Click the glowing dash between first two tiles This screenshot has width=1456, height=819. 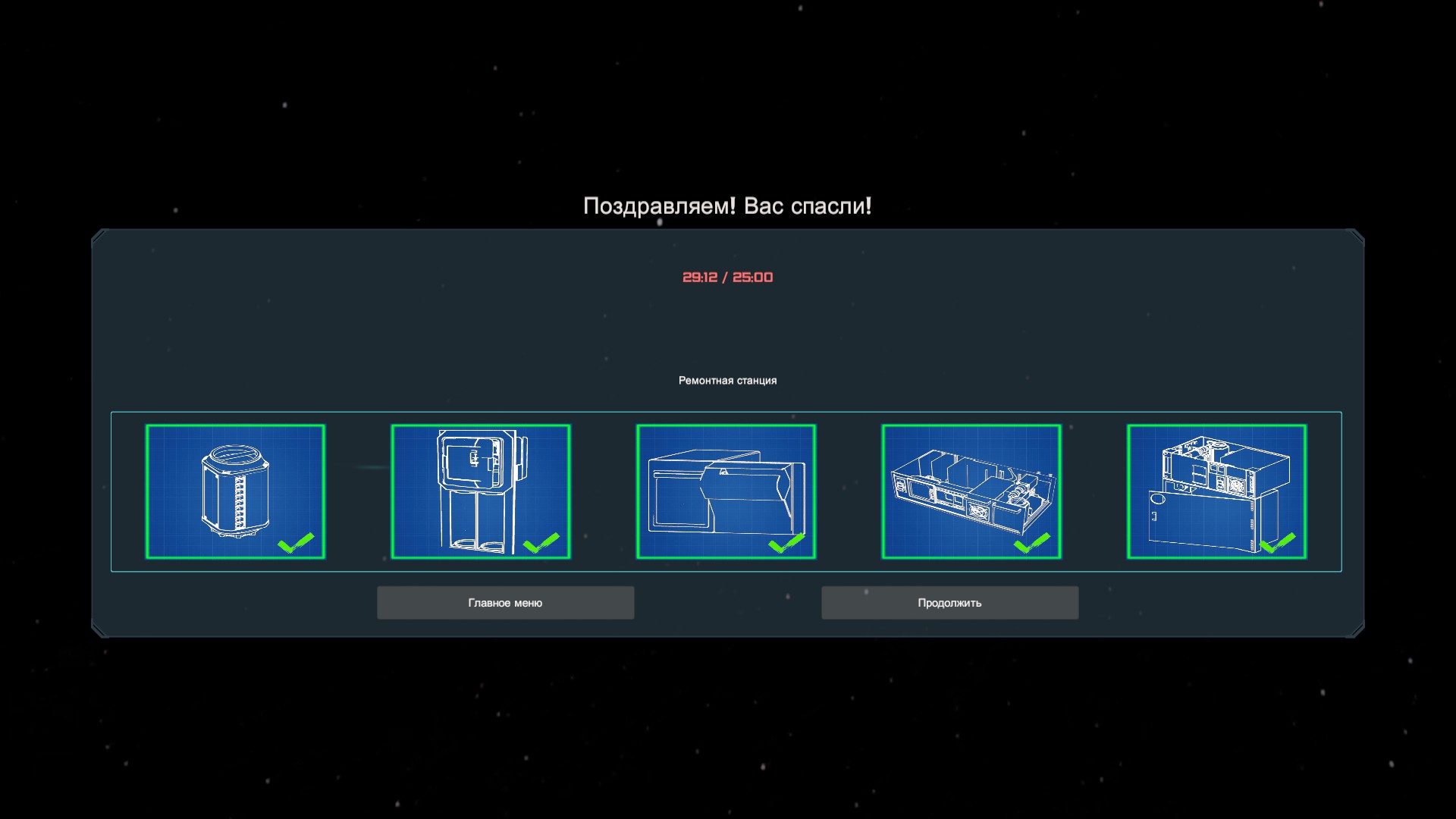372,467
